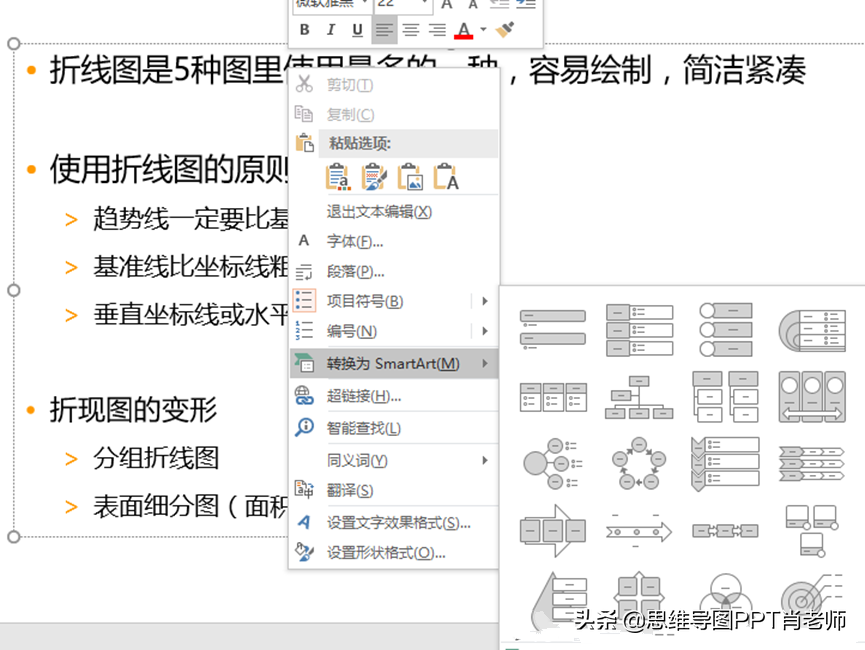This screenshot has width=865, height=650.
Task: Click the translate icon beside 翻译
Action: click(x=304, y=489)
